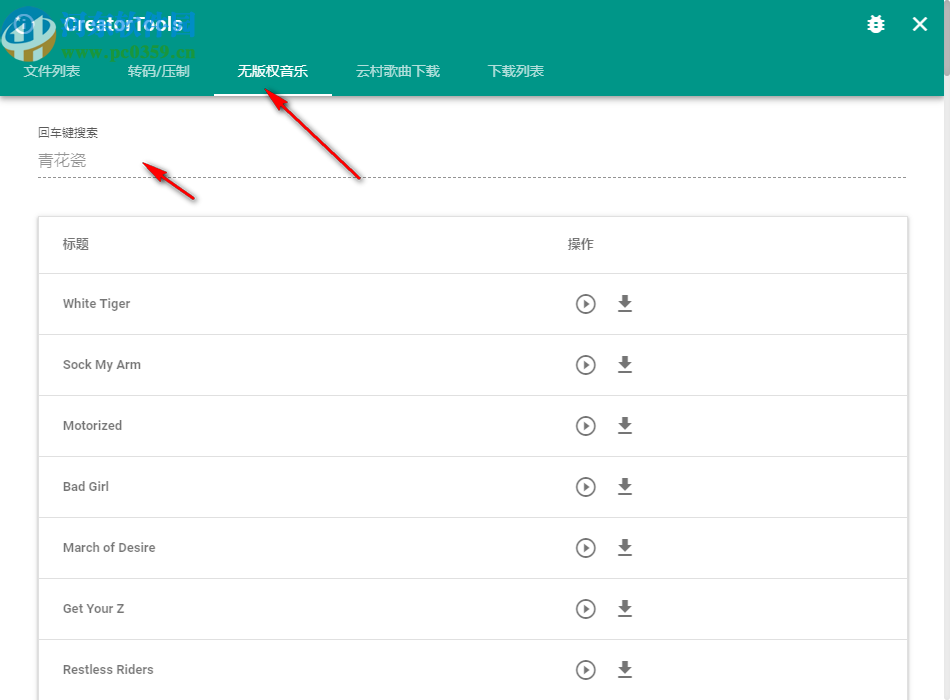Download Restless Riders
The width and height of the screenshot is (950, 700).
pyautogui.click(x=625, y=670)
